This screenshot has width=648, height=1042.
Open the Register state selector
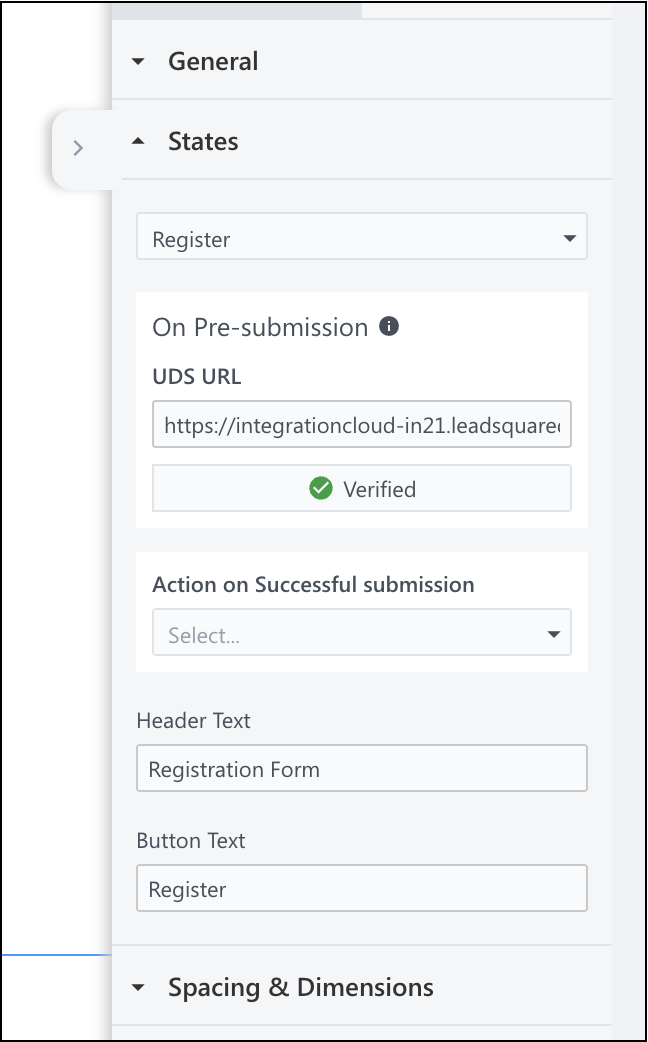coord(361,237)
